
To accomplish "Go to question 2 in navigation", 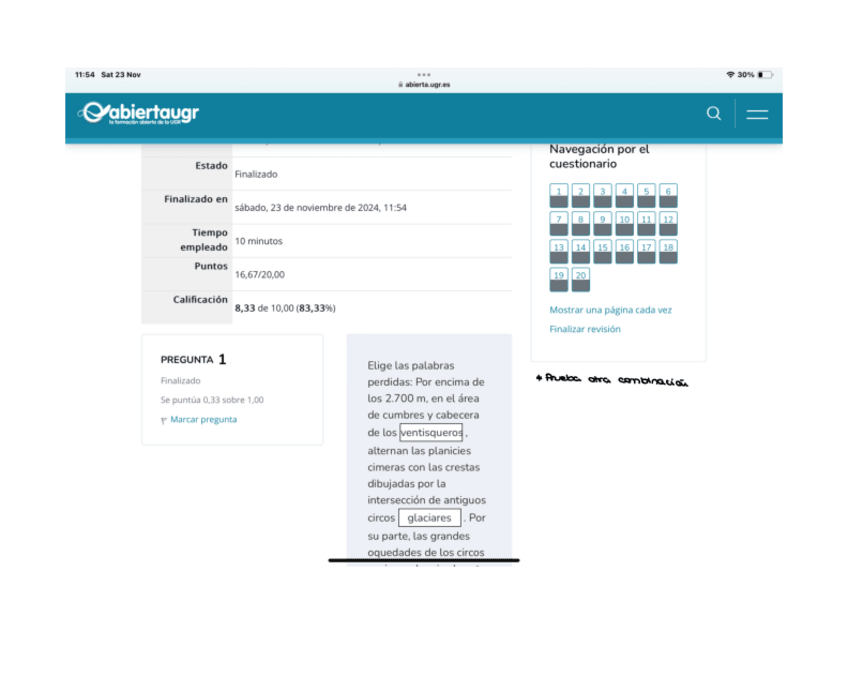I will pyautogui.click(x=580, y=196).
